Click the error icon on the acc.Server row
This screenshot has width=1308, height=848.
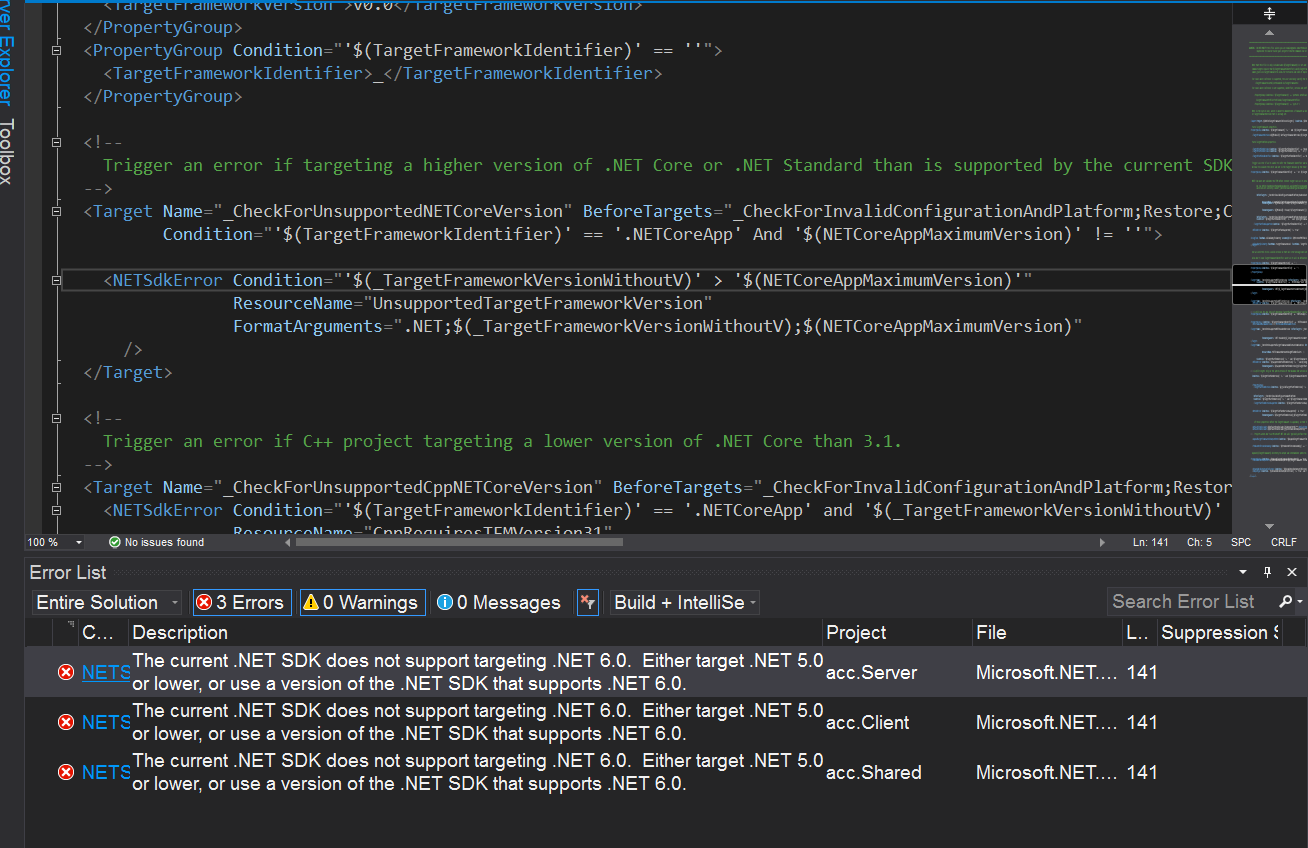(66, 672)
